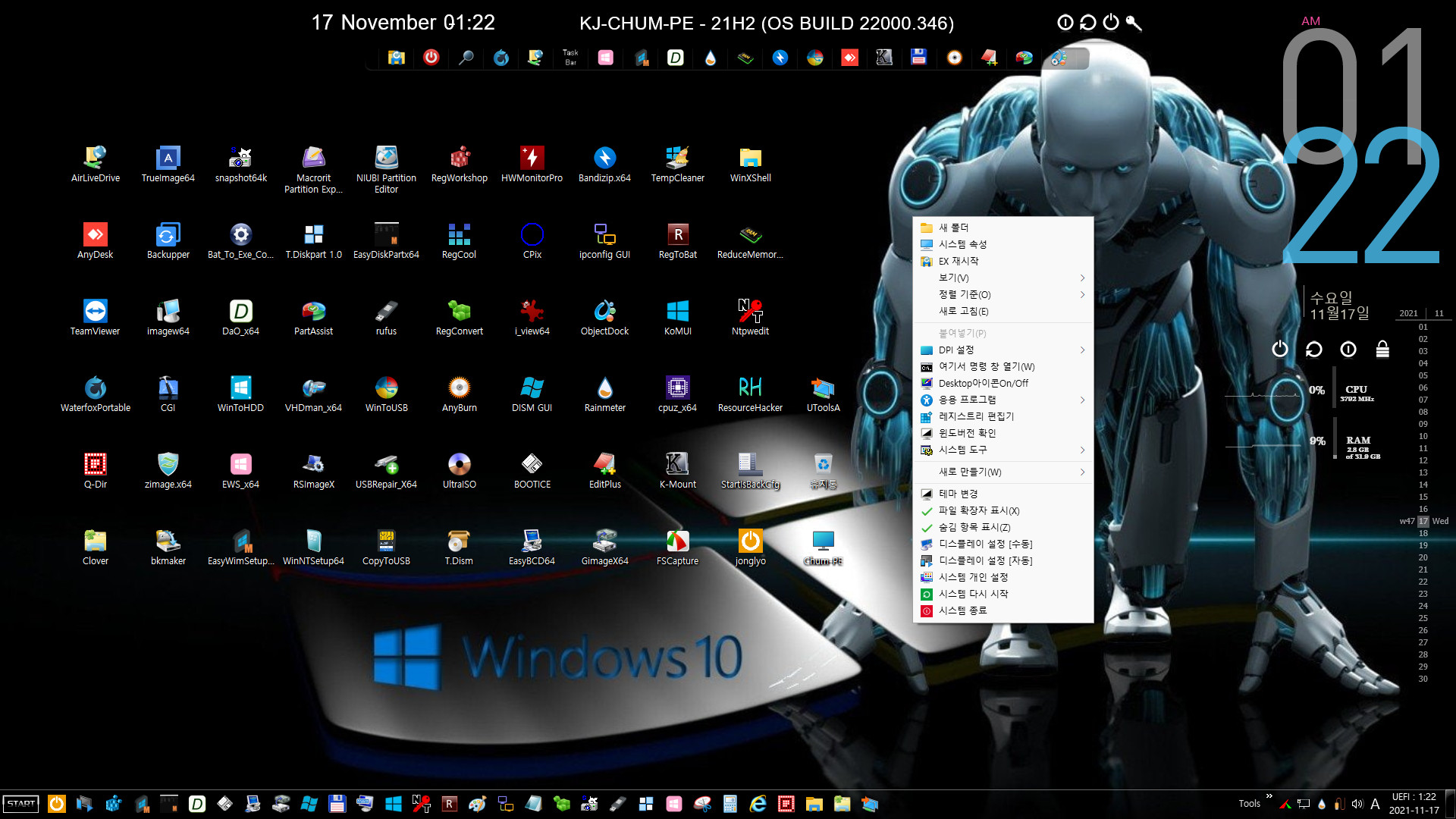Open TempCleaner shortcut
1456x819 pixels.
pos(677,164)
